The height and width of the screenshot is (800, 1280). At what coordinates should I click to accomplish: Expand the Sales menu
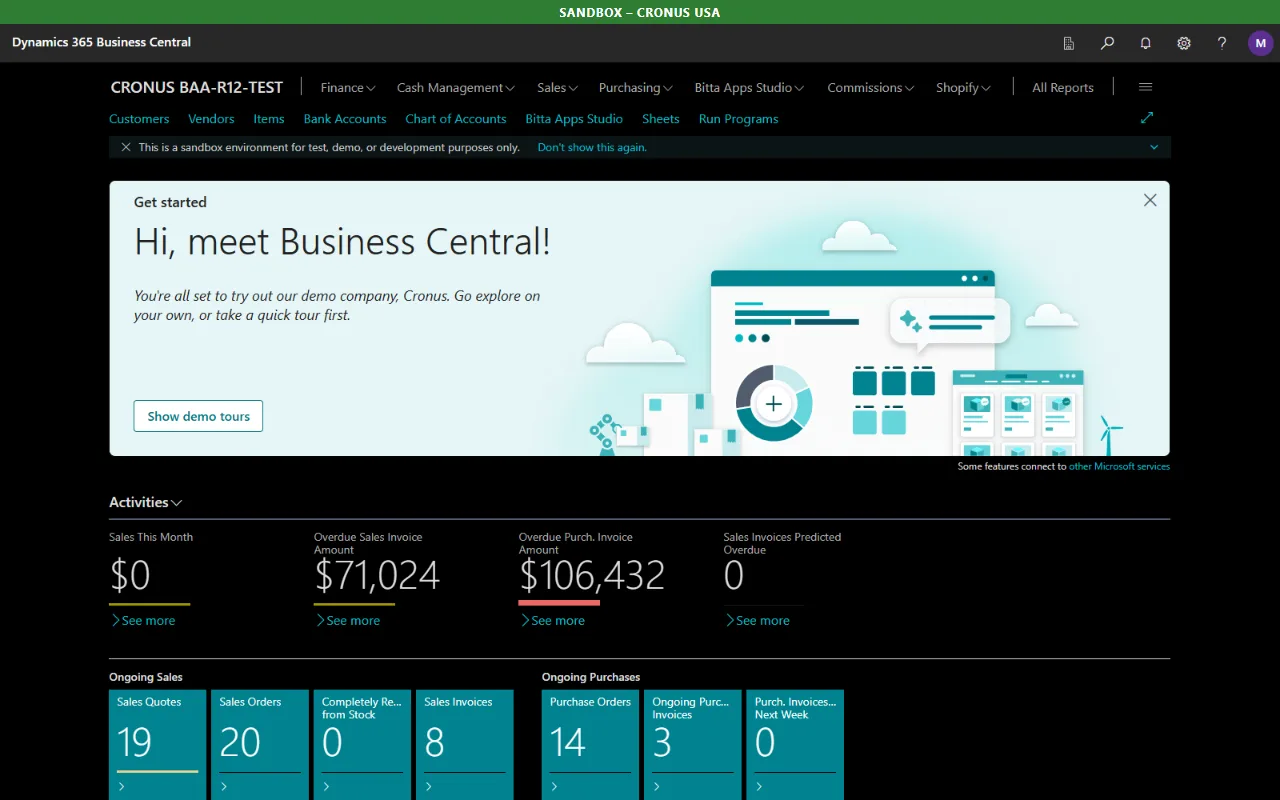point(557,87)
